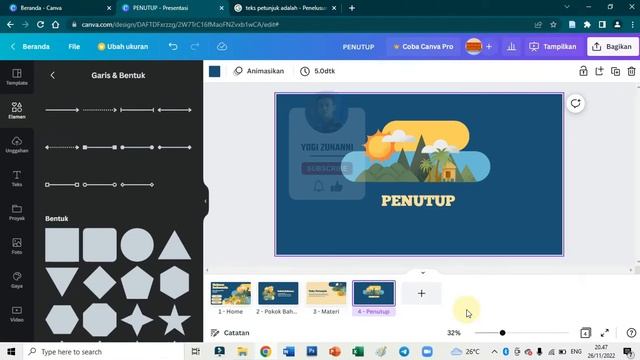Click Beranda home button in header
The width and height of the screenshot is (640, 360).
[30, 47]
